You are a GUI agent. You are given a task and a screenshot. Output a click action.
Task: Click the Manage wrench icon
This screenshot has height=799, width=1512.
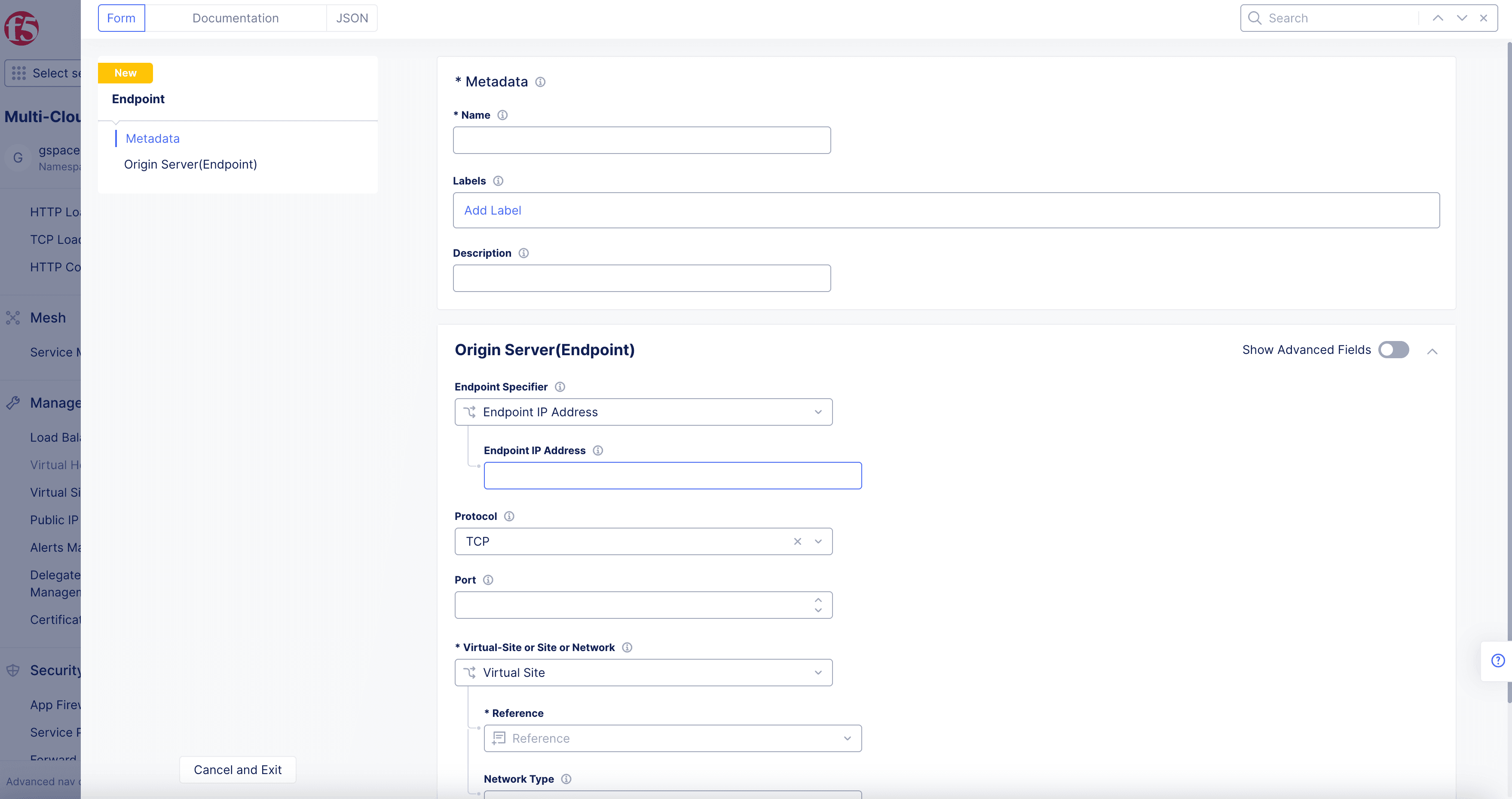tap(13, 403)
